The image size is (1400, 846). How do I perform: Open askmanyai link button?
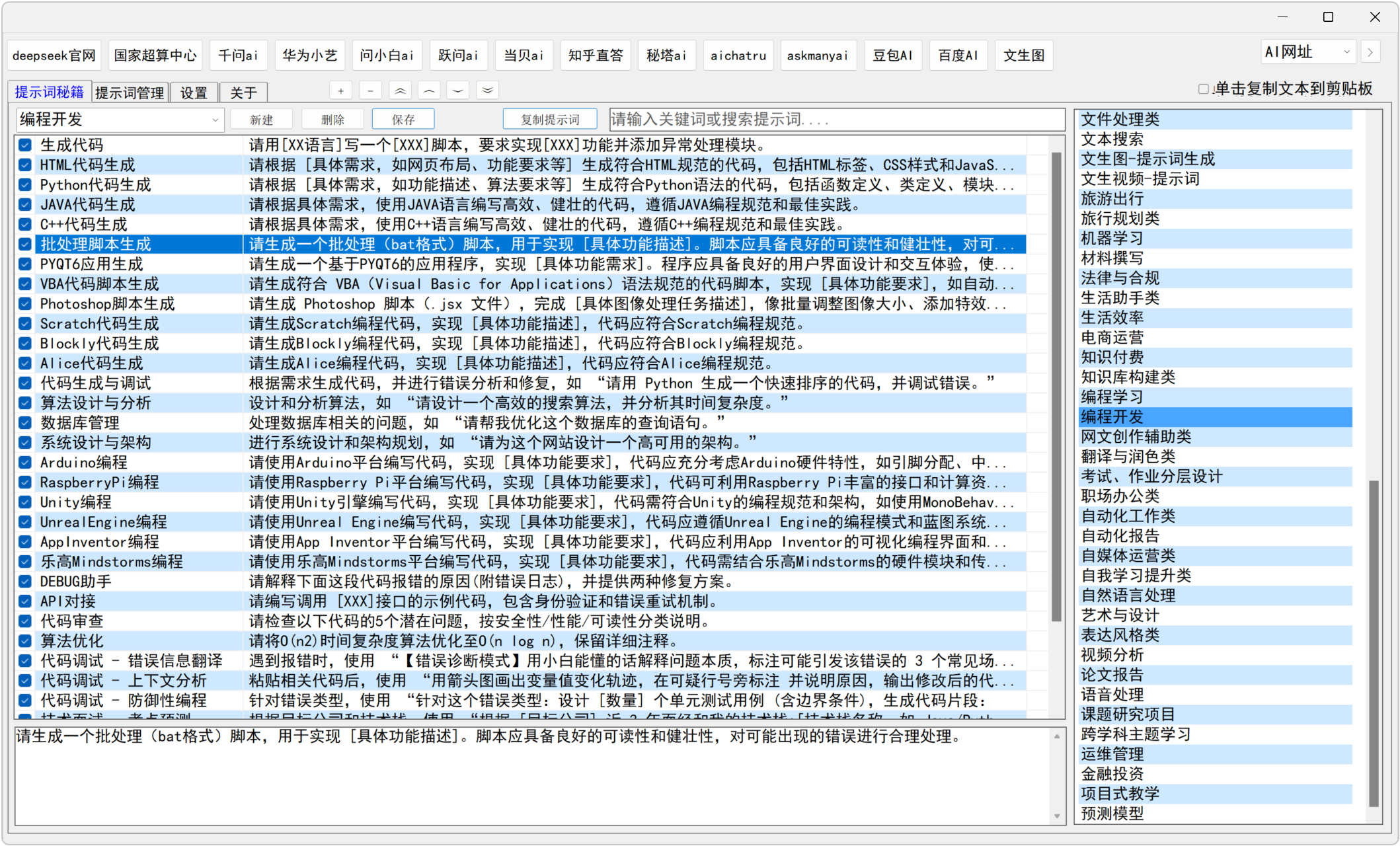click(818, 56)
